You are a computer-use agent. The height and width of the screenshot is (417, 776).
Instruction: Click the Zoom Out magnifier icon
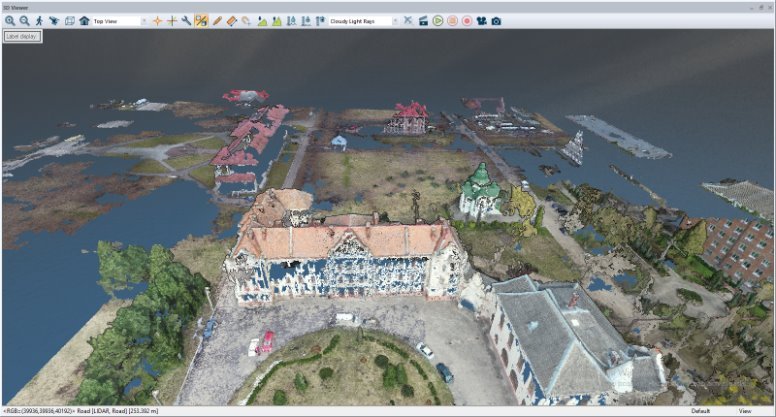point(24,20)
